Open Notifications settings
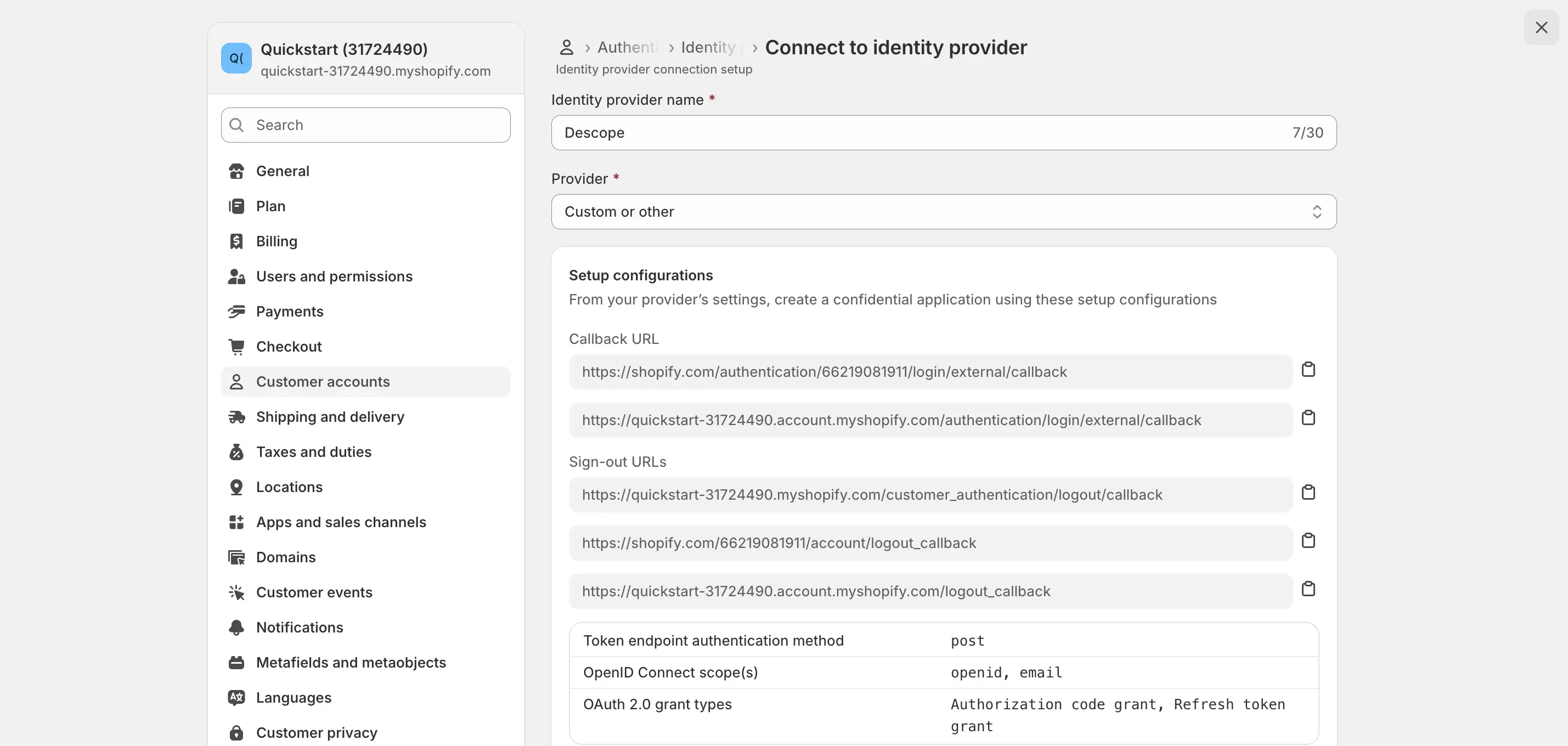 [x=365, y=628]
